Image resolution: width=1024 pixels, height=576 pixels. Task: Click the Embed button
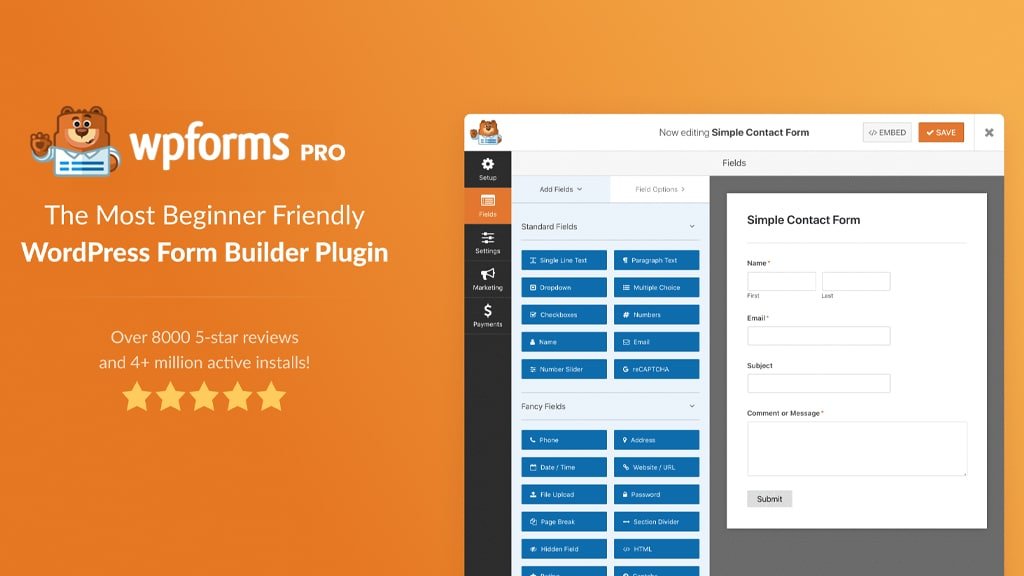(x=887, y=133)
